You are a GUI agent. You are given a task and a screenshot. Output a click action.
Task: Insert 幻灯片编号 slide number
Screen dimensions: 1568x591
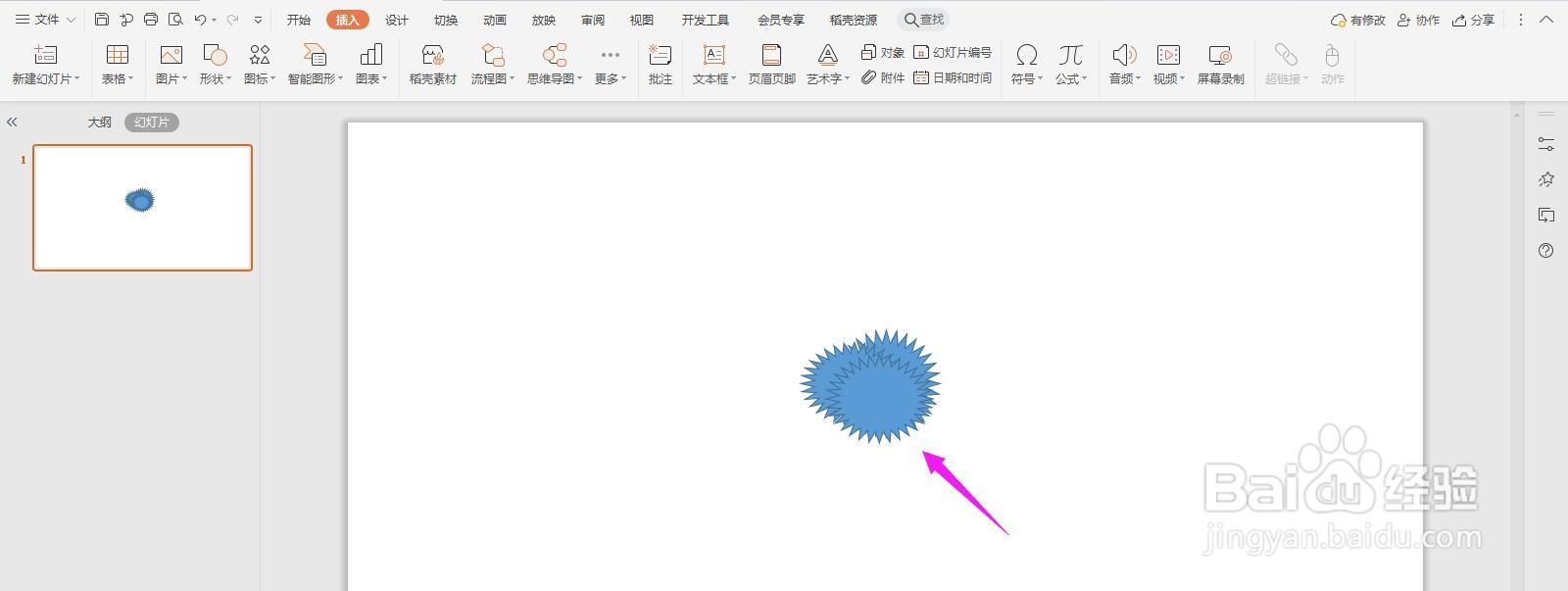point(953,52)
